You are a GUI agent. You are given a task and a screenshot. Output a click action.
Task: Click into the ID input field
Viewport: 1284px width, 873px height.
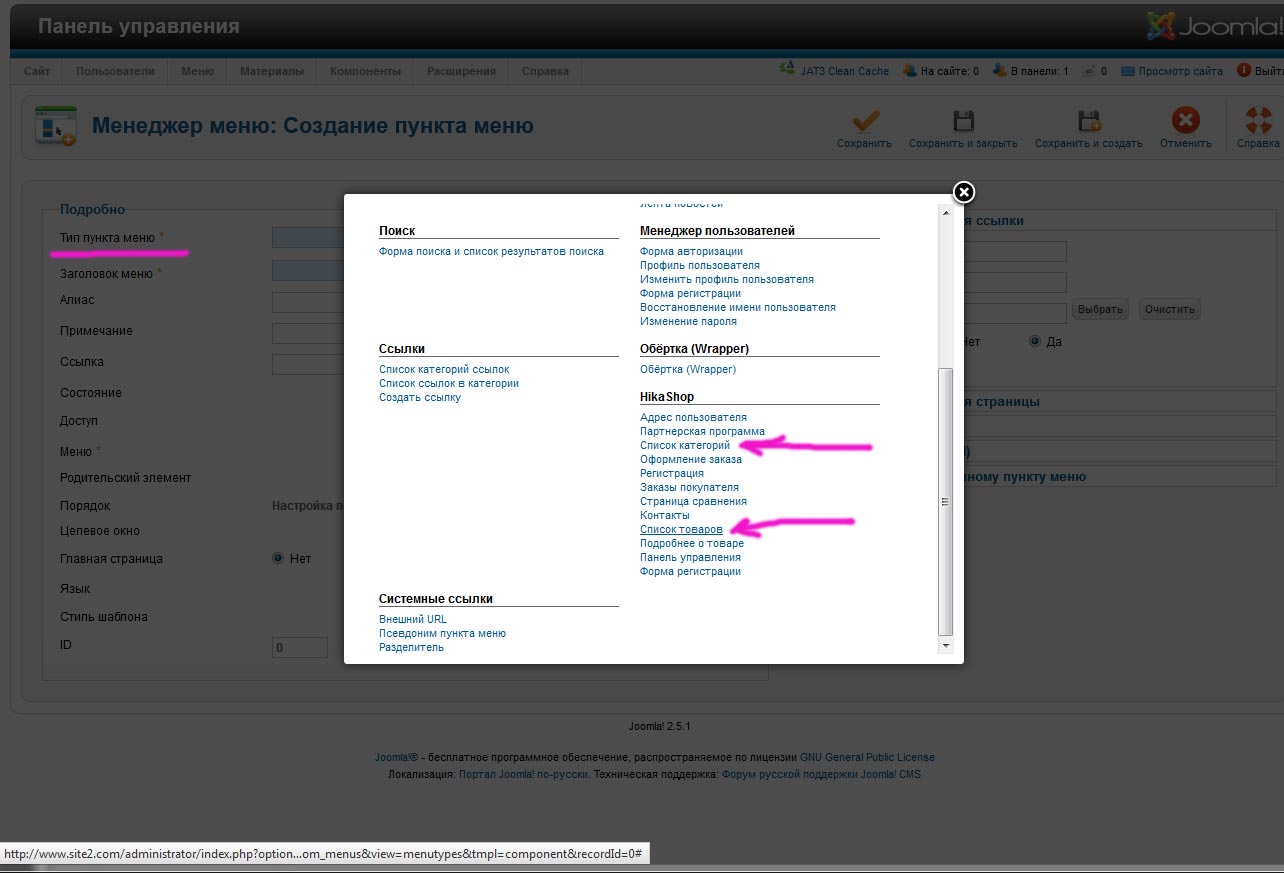point(300,647)
